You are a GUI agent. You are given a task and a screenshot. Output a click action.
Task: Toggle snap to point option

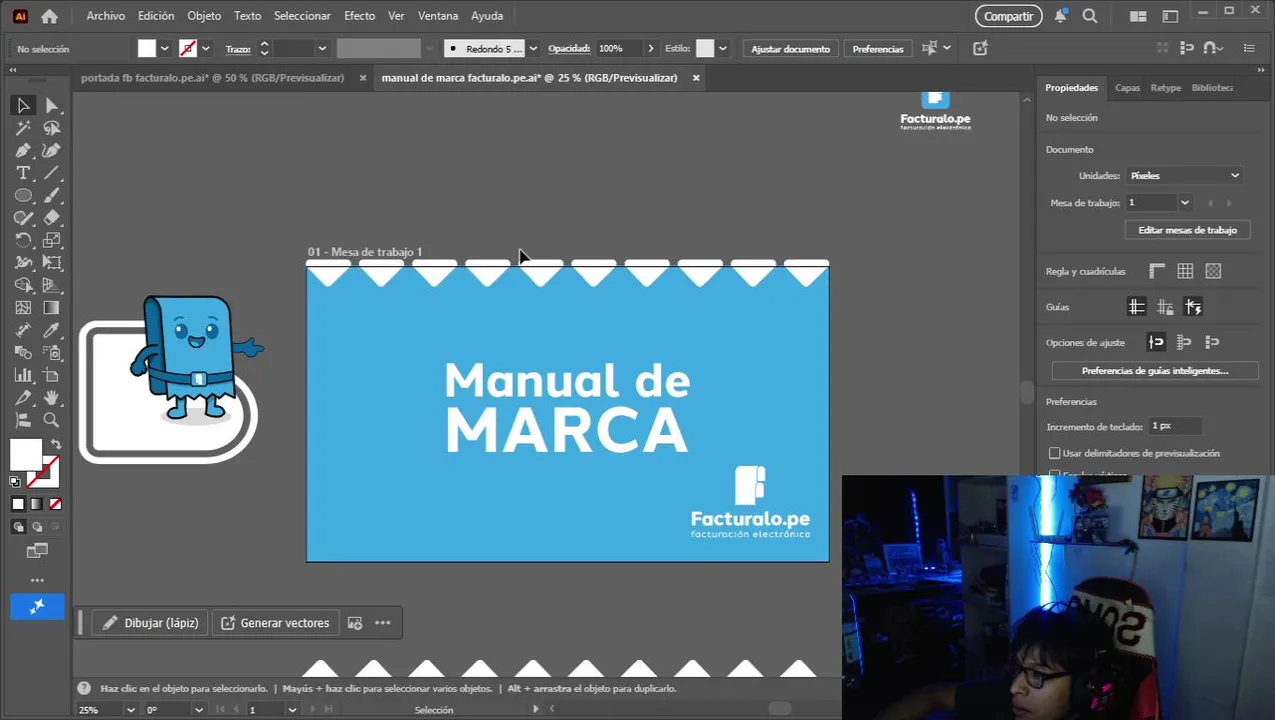(1156, 342)
